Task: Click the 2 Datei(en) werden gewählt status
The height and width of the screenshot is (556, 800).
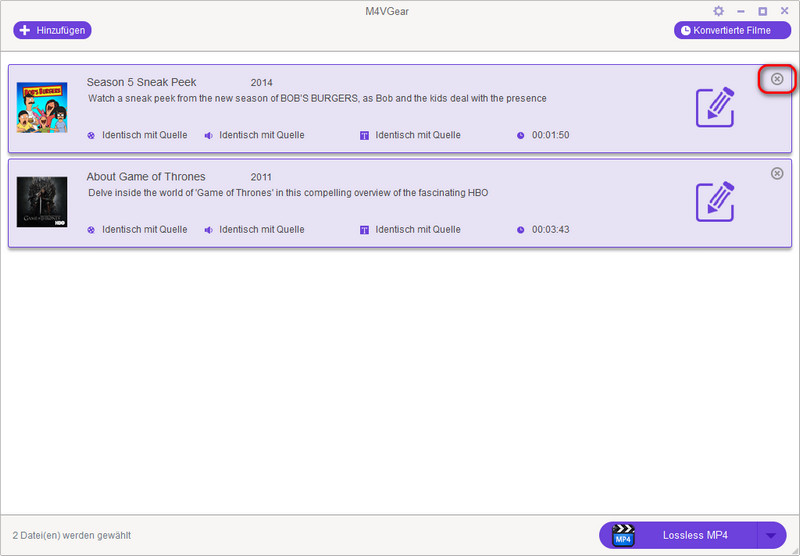Action: click(71, 535)
